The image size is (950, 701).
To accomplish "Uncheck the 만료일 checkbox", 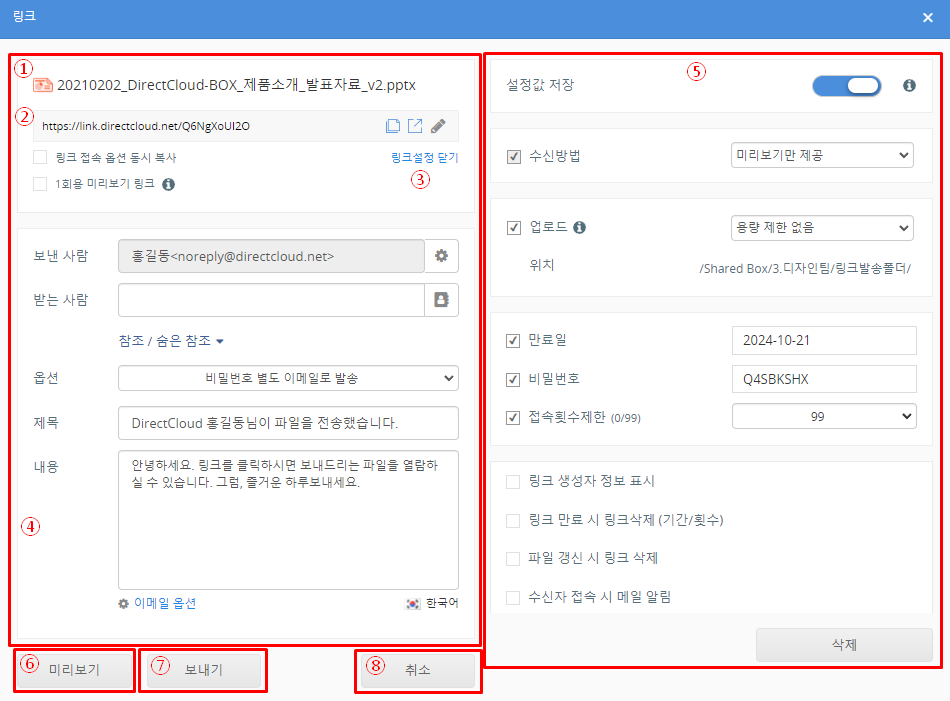I will [x=514, y=340].
